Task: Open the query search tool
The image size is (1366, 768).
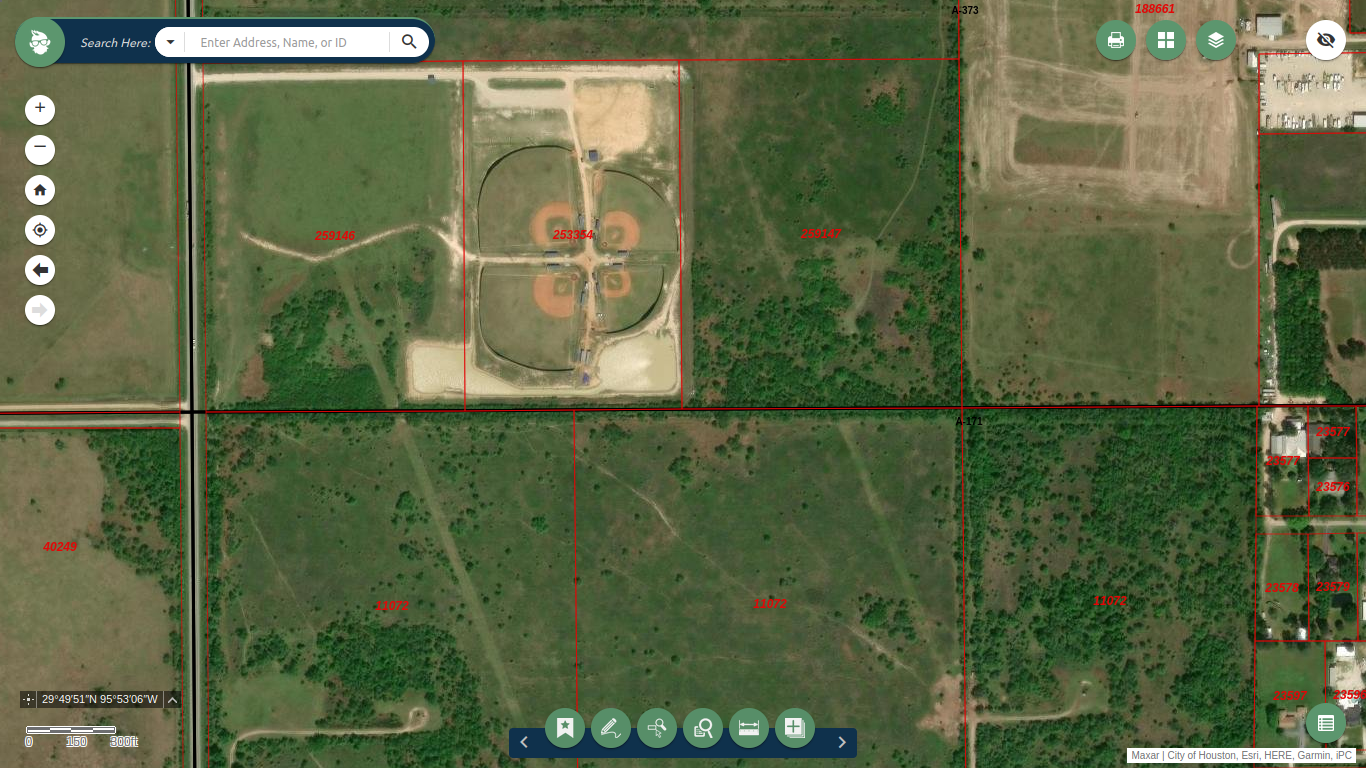Action: coord(703,728)
